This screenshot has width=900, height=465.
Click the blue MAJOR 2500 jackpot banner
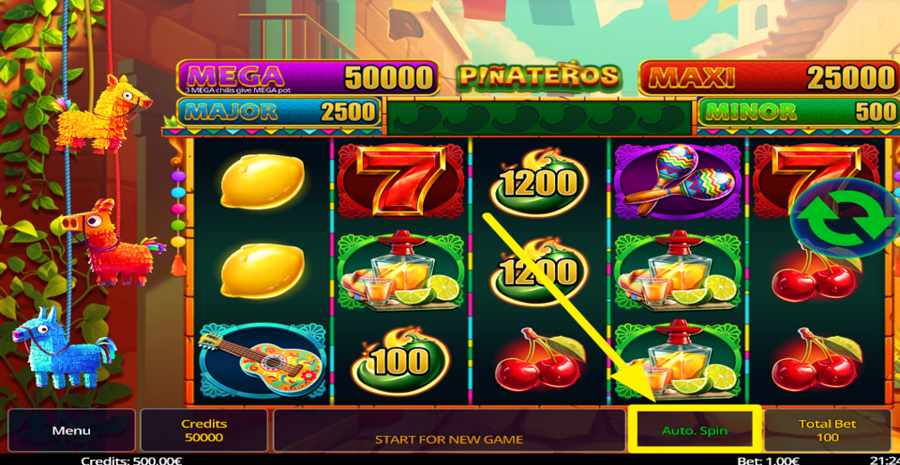click(x=278, y=112)
